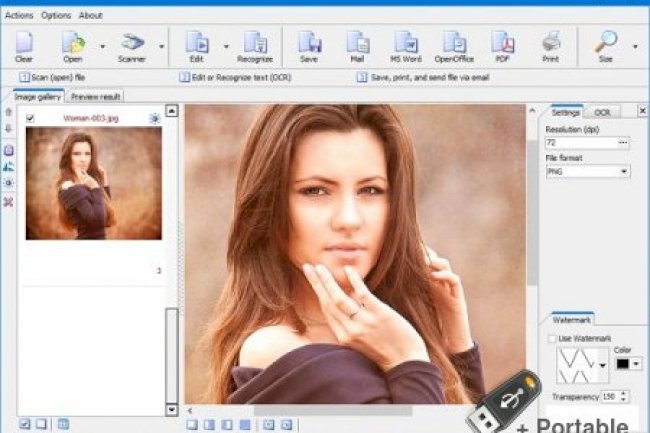Expand the Edit button dropdown arrow
650x433 pixels.
(226, 45)
